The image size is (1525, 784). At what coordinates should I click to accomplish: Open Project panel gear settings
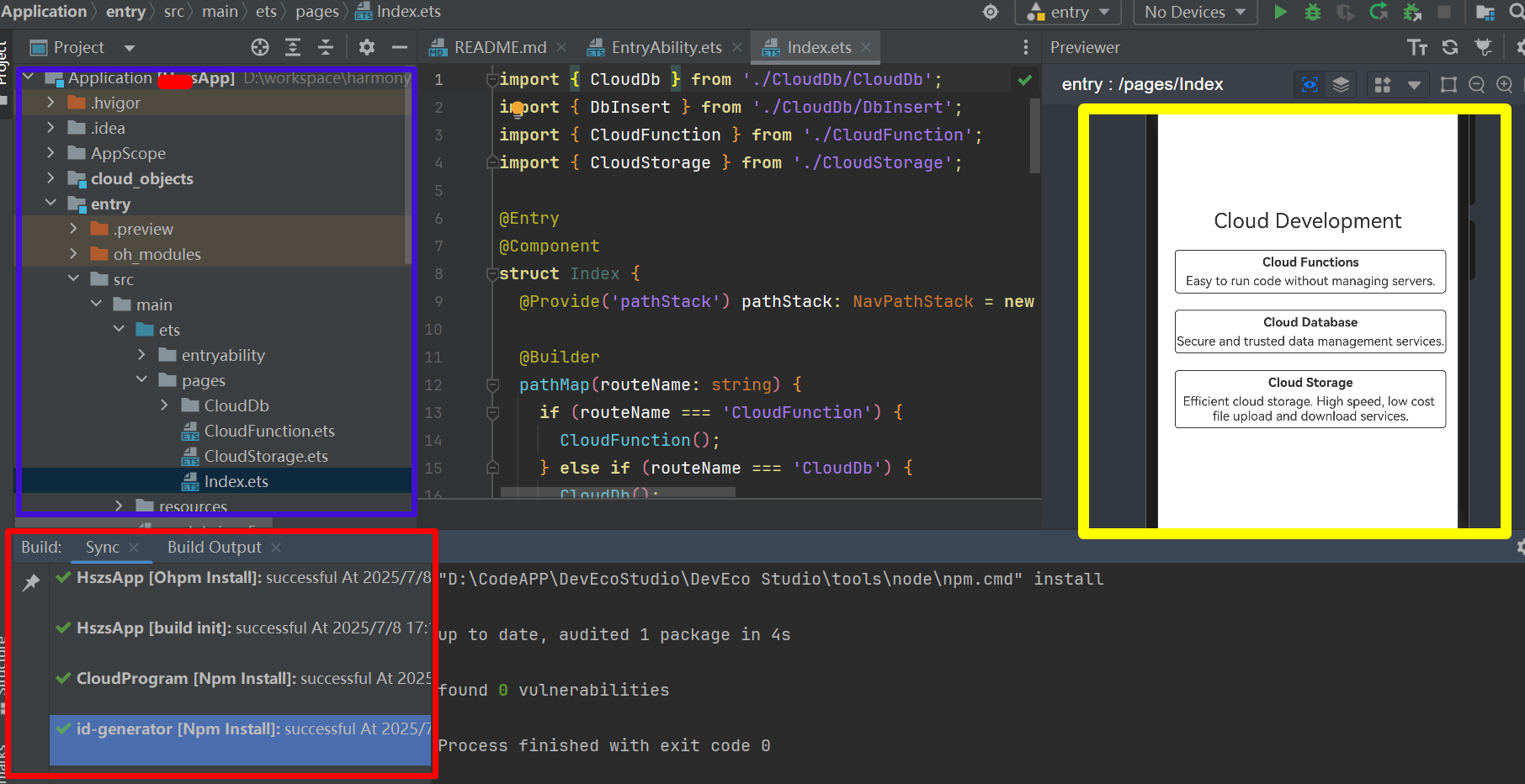366,47
